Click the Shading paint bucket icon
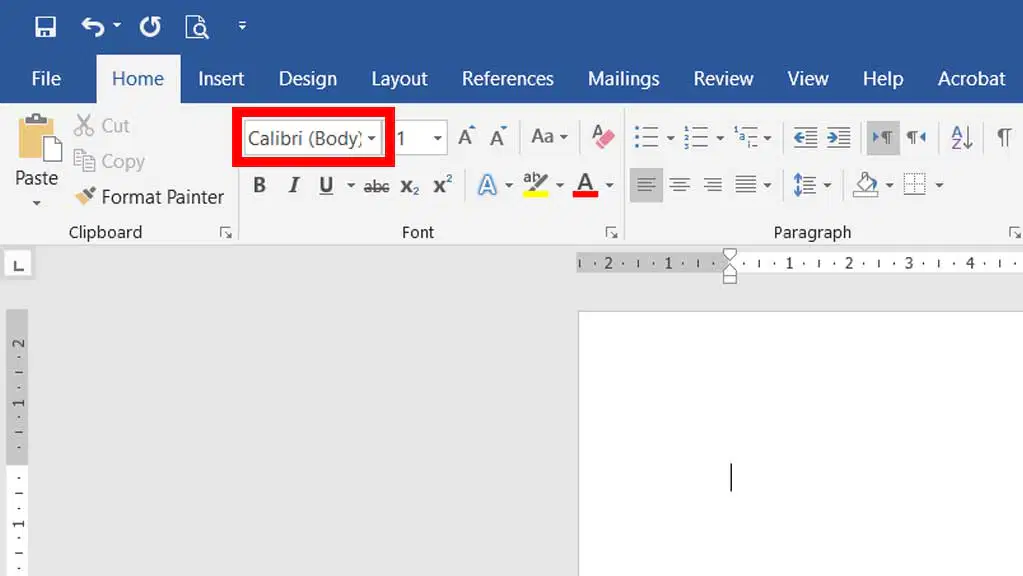 [x=866, y=185]
